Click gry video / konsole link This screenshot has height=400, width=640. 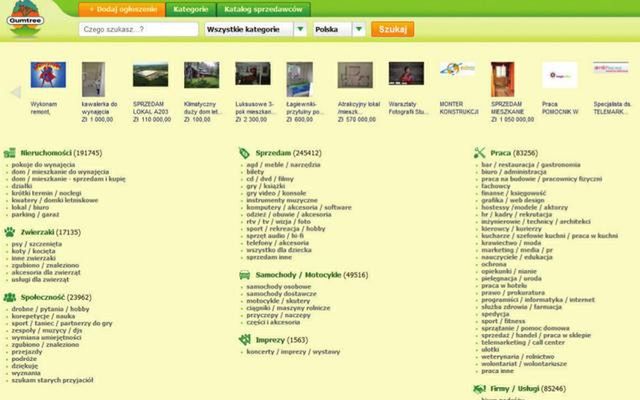tap(276, 193)
